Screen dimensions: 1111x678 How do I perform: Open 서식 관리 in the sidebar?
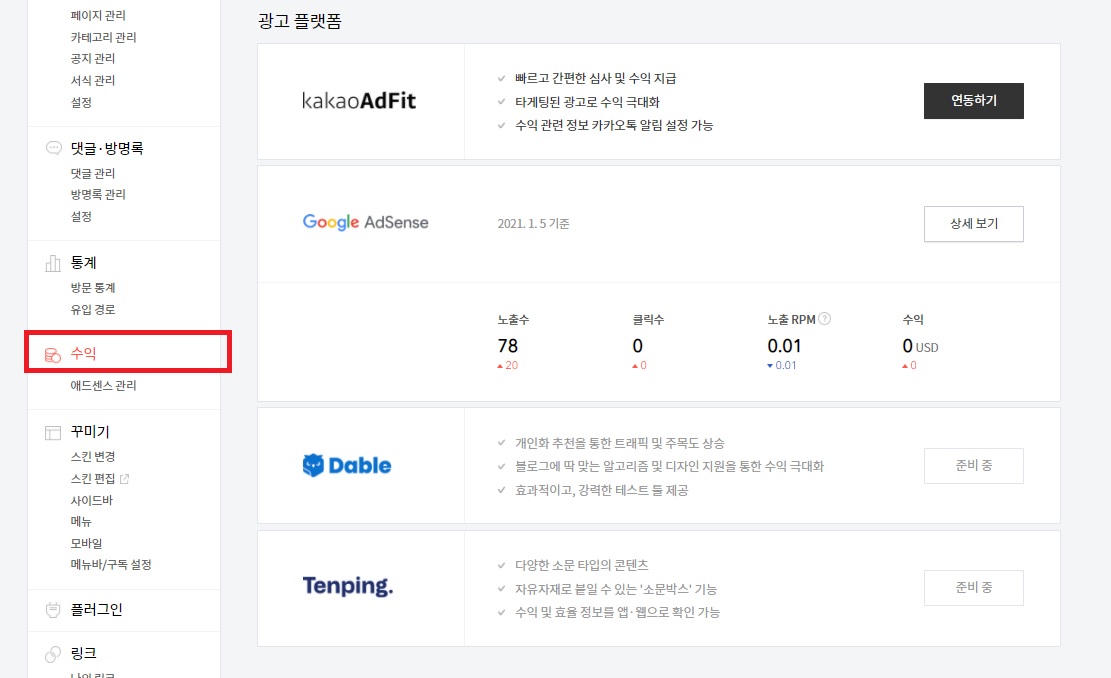(93, 81)
